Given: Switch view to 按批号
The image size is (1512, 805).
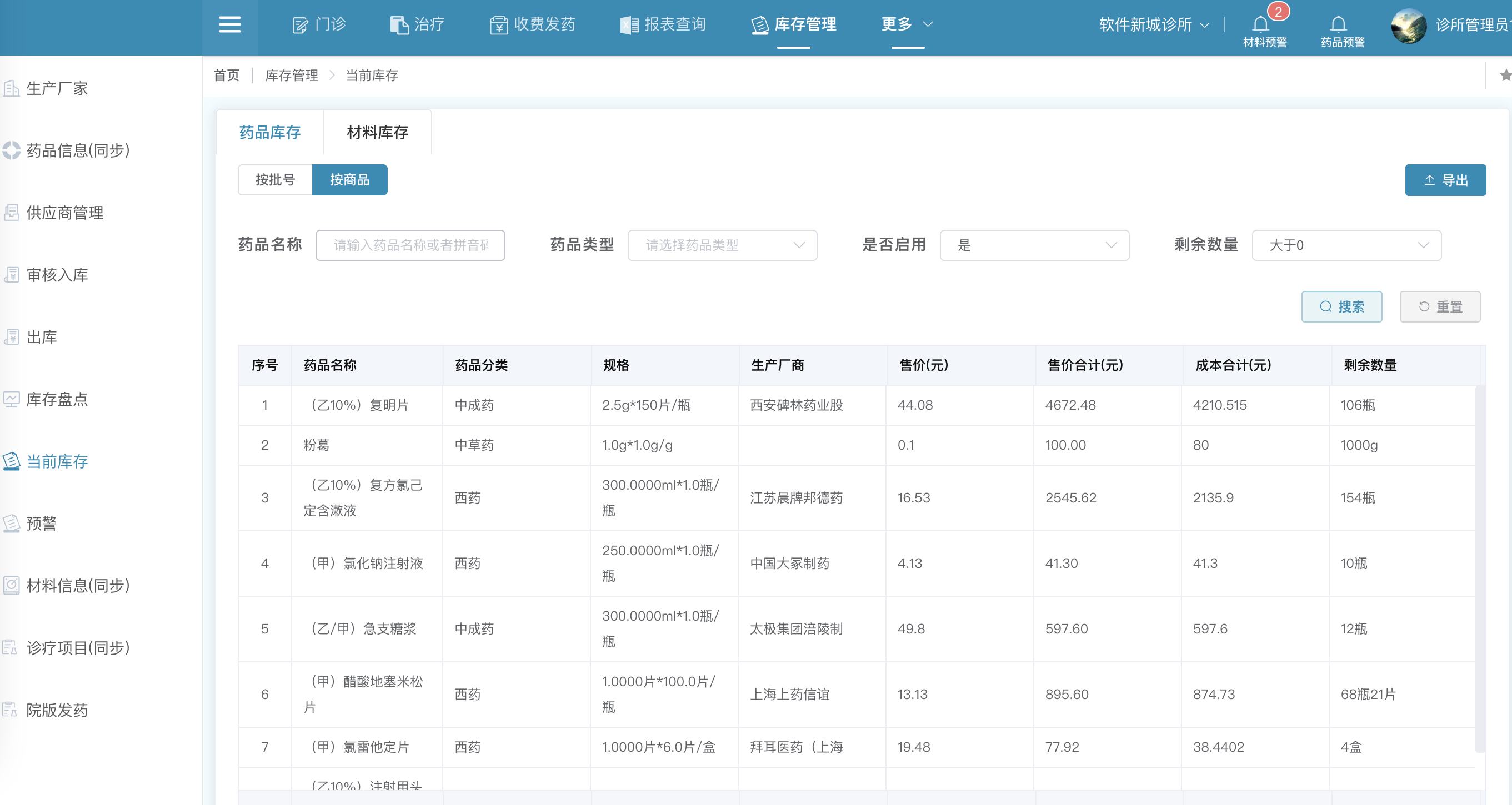Looking at the screenshot, I should [x=275, y=179].
